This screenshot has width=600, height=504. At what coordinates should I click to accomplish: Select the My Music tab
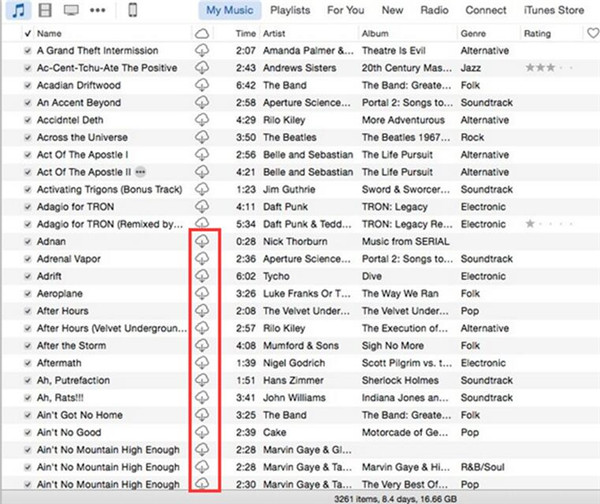(x=230, y=10)
